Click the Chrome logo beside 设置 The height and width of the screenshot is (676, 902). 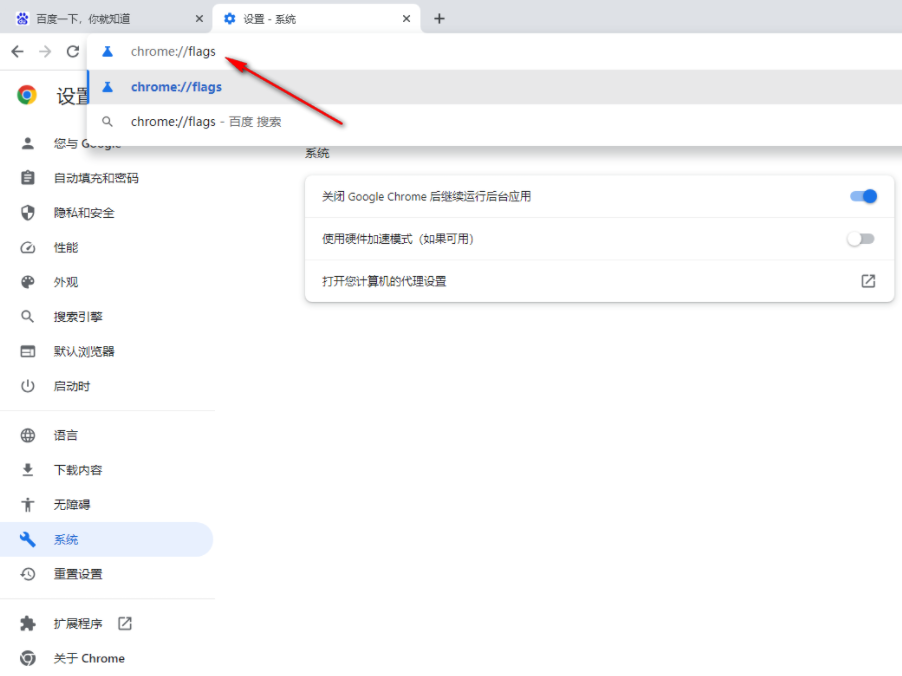pyautogui.click(x=27, y=95)
